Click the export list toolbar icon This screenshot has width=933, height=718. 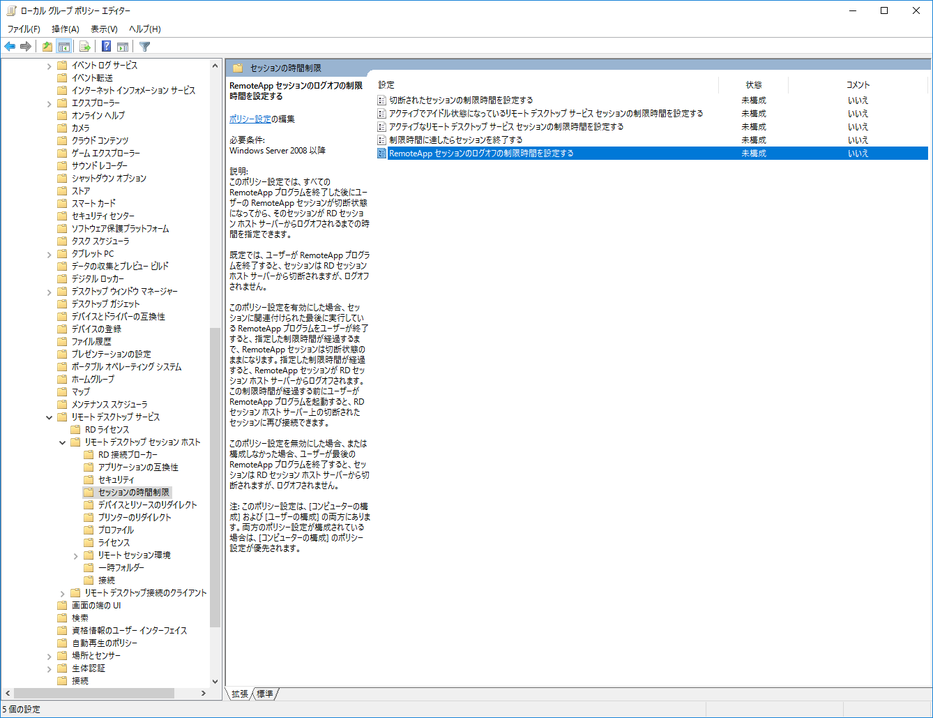coord(85,46)
